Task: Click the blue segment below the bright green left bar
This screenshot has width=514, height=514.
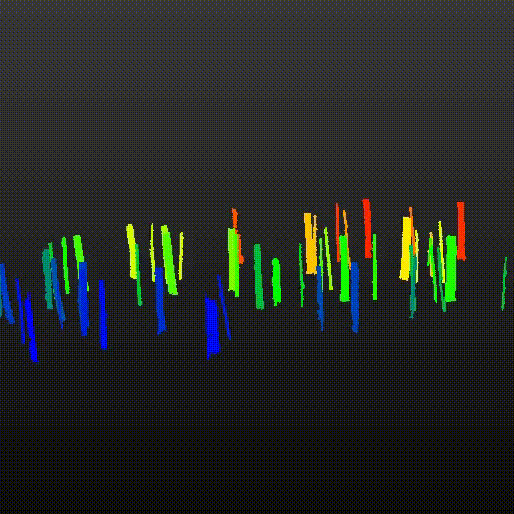Action: pos(83,299)
